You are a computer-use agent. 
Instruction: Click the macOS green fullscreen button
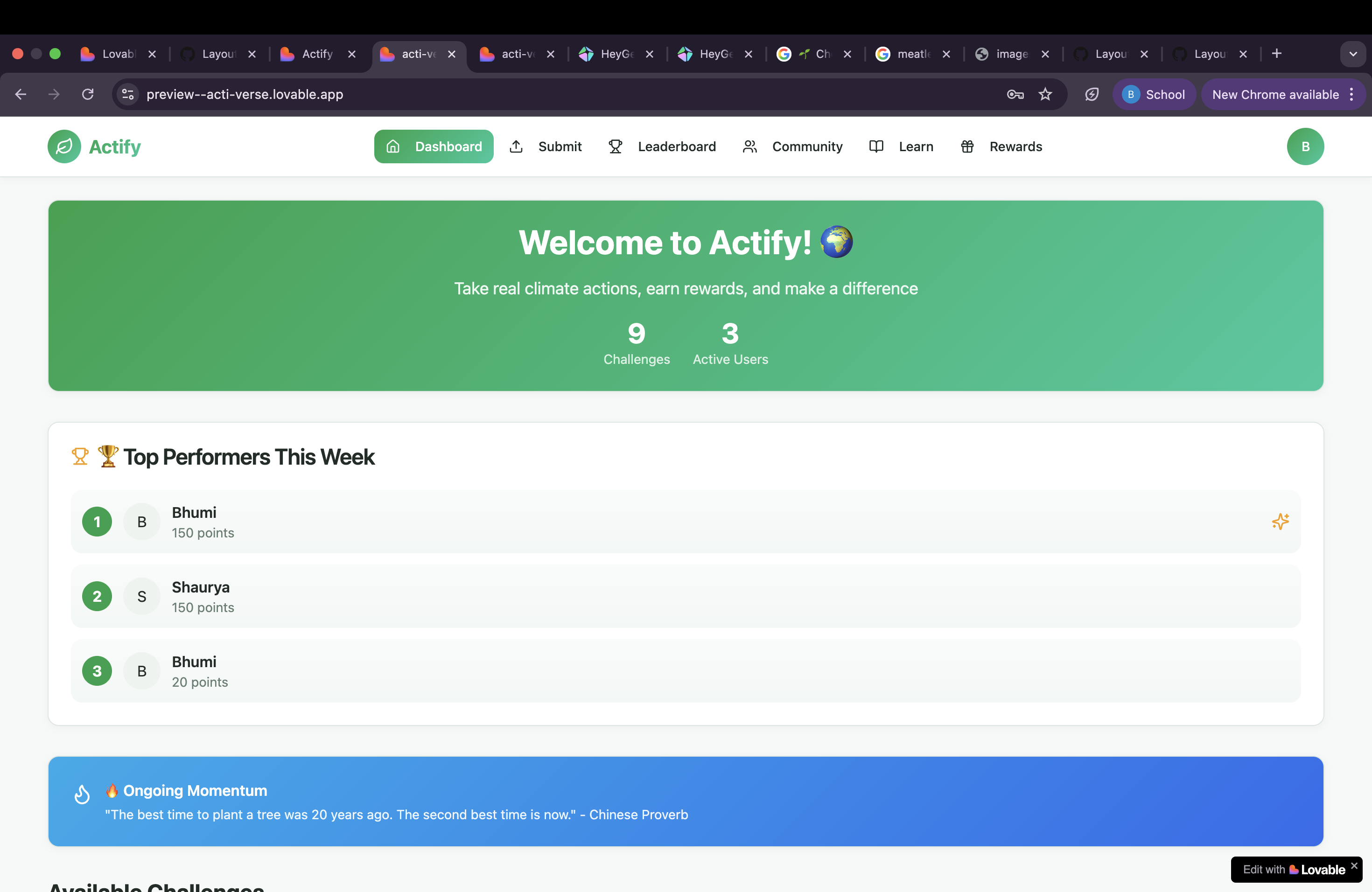click(56, 54)
